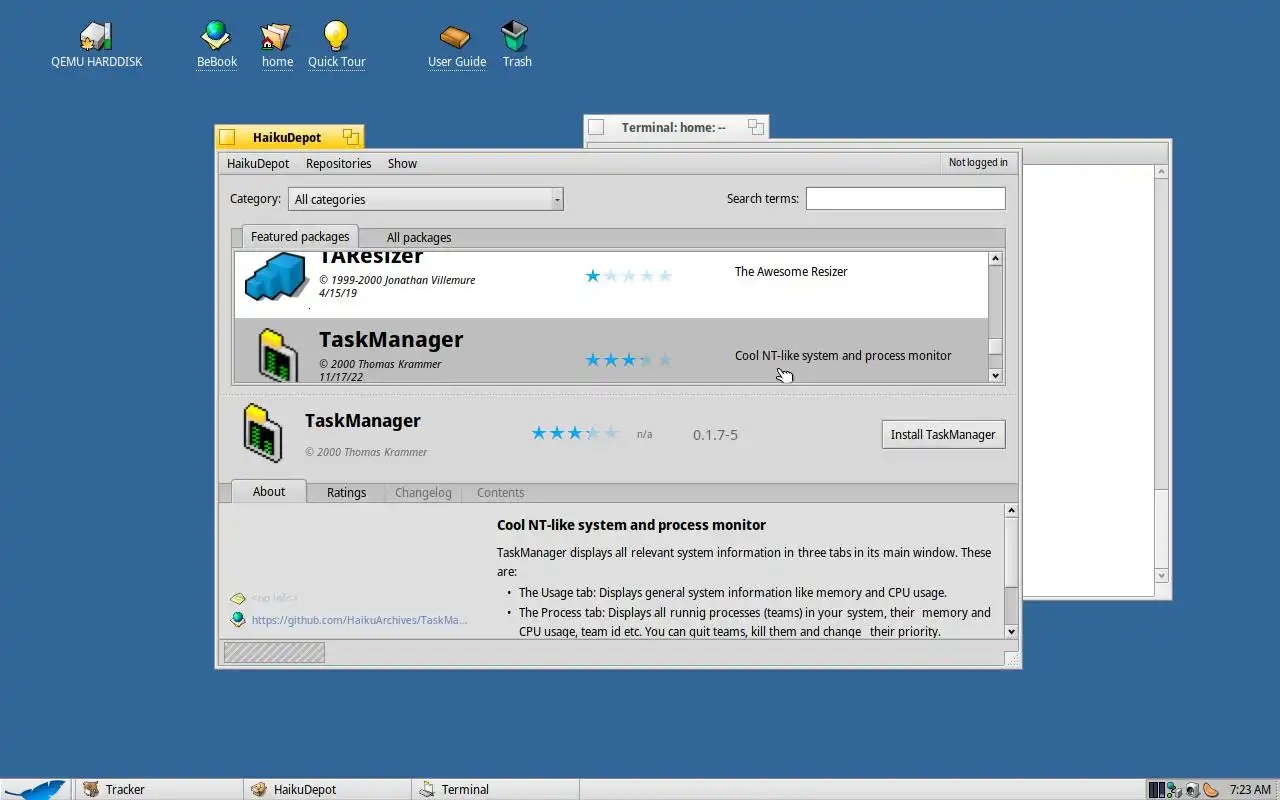Open the Category dropdown All categories
The image size is (1280, 800).
[x=426, y=199]
